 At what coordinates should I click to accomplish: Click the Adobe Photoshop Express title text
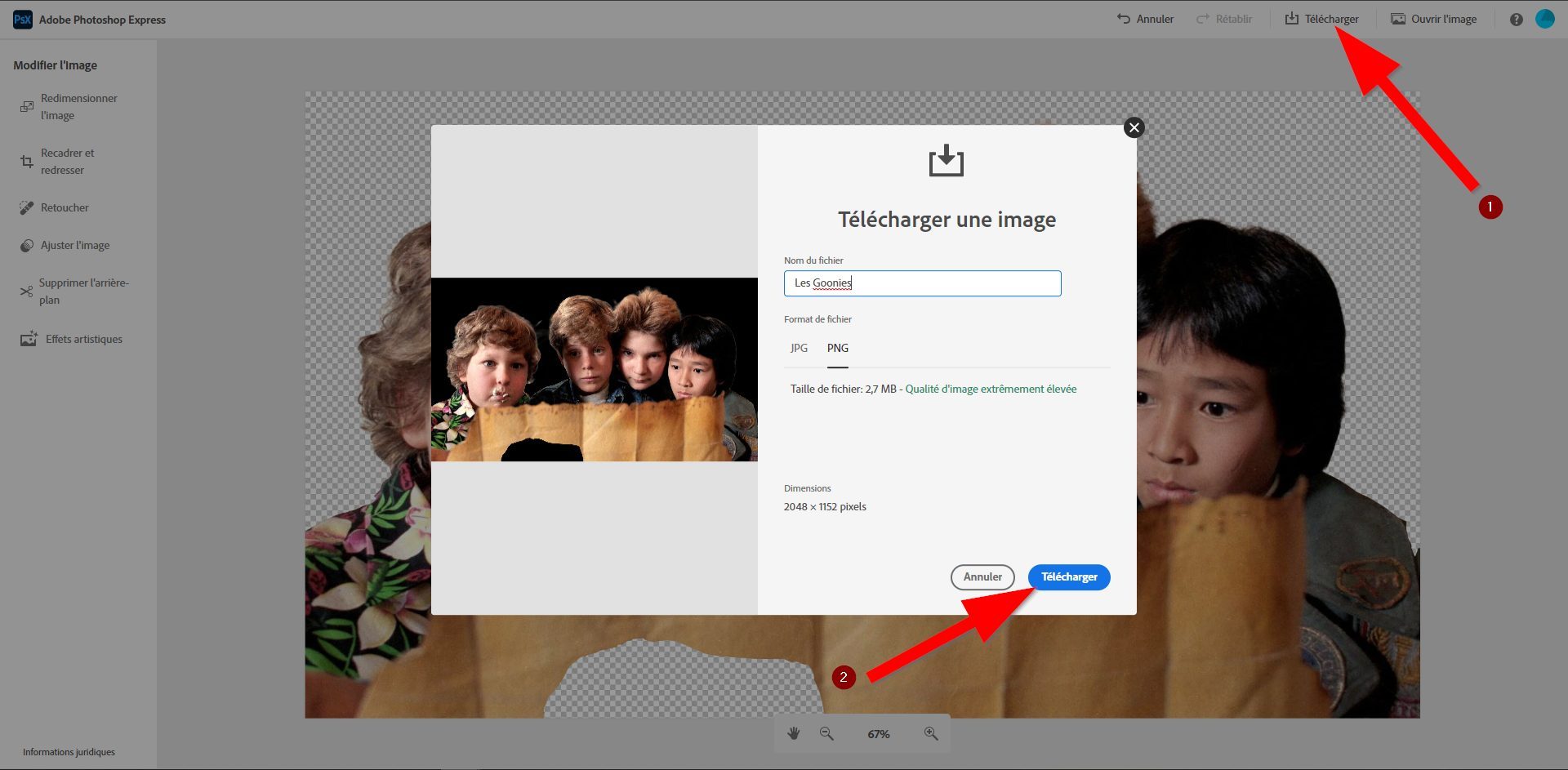[102, 20]
